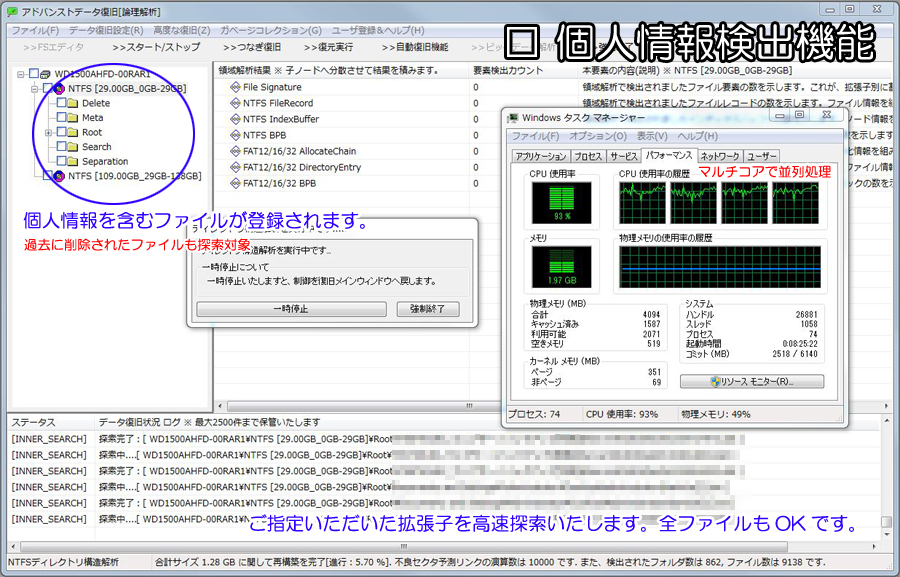
Task: Tick the Search folder checkbox
Action: click(x=61, y=146)
